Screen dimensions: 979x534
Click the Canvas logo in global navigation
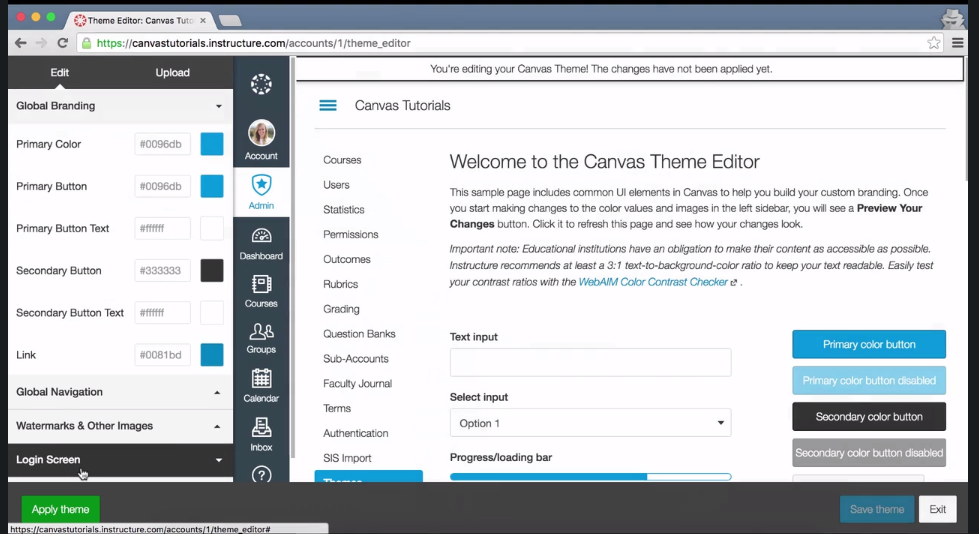[261, 84]
